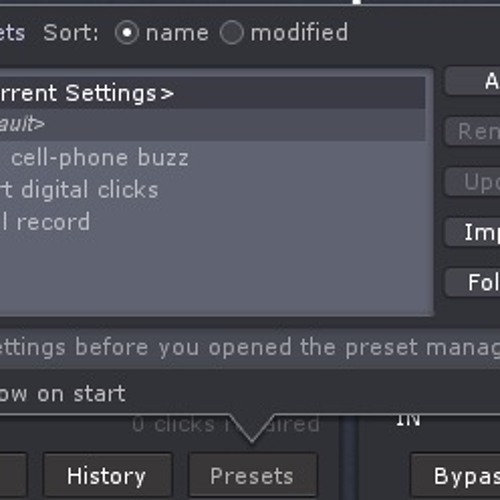Select the italic default preset entry
The height and width of the screenshot is (500, 500).
213,125
